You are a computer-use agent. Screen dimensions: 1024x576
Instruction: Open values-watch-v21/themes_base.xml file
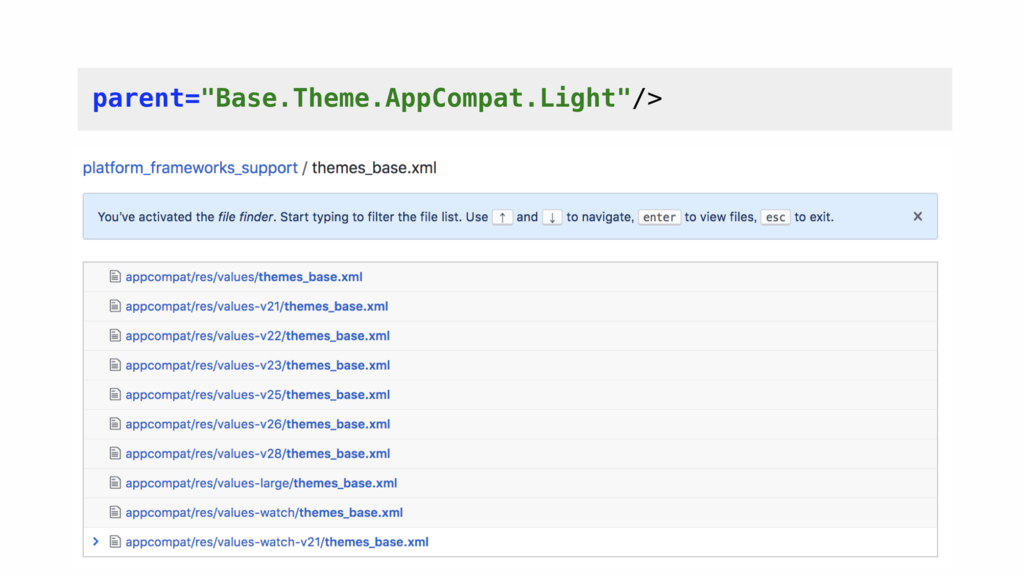(x=277, y=542)
